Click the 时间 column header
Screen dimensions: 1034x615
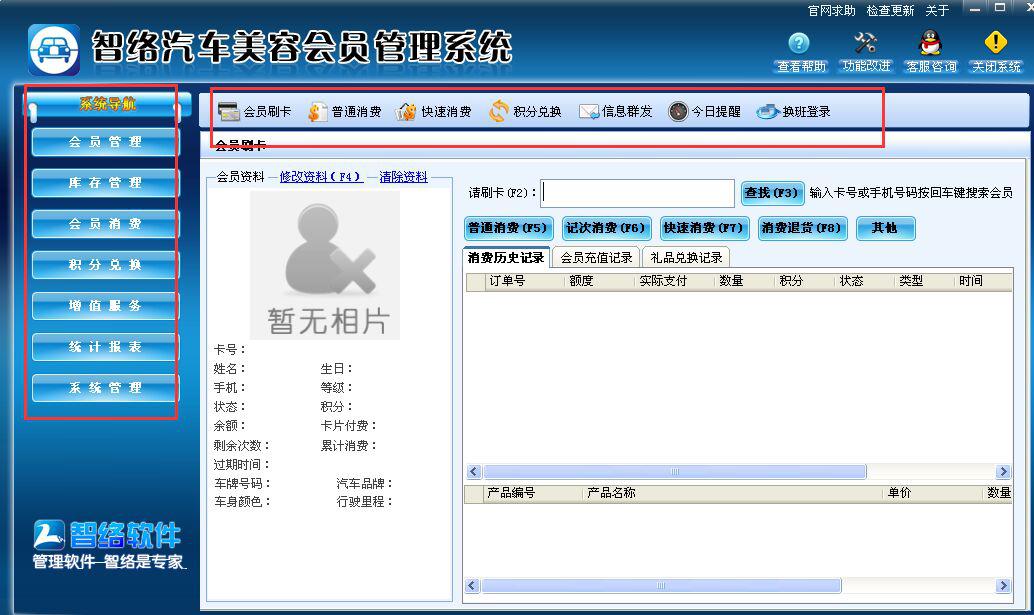[x=984, y=281]
